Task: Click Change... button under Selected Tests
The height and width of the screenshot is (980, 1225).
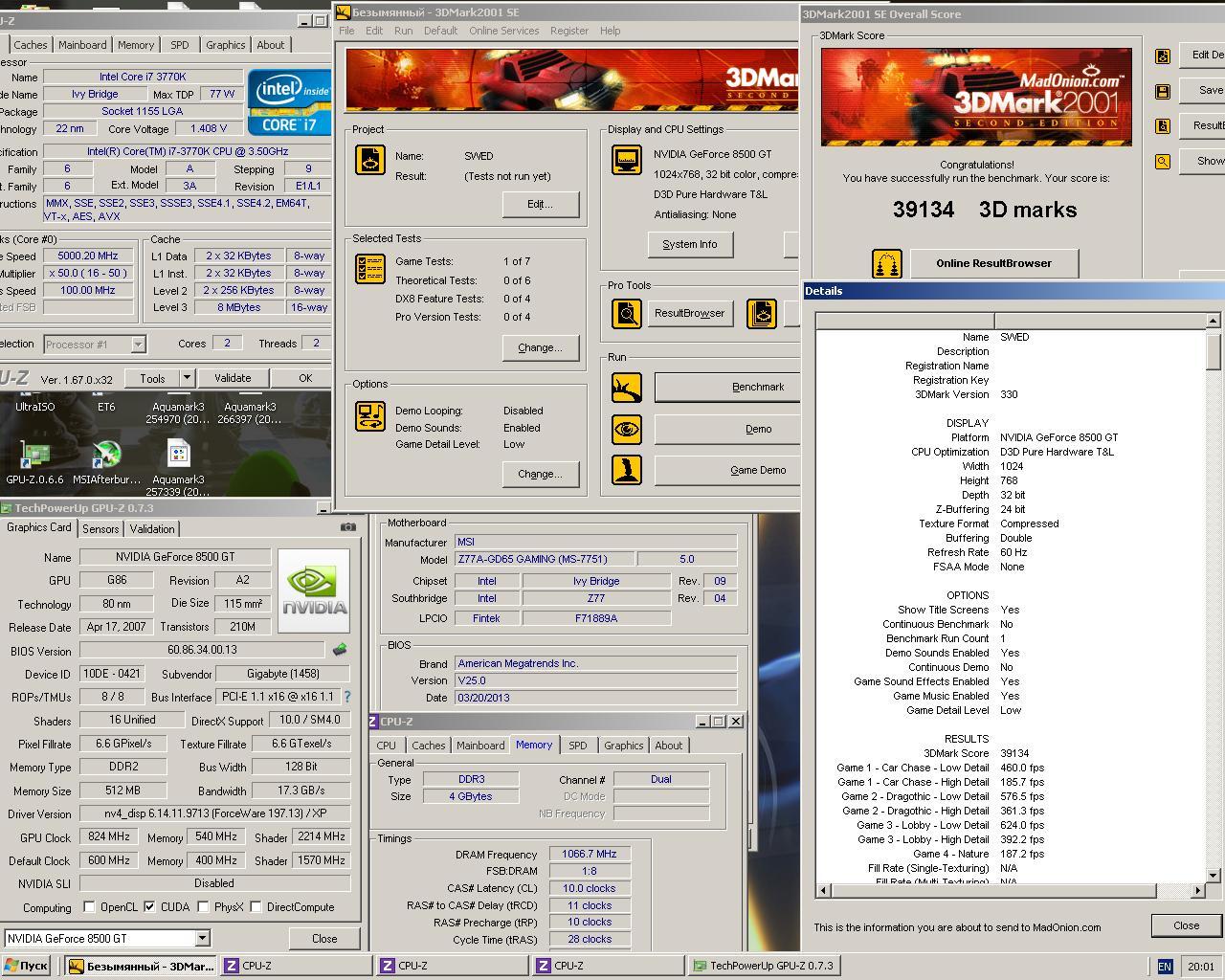Action: pos(540,347)
